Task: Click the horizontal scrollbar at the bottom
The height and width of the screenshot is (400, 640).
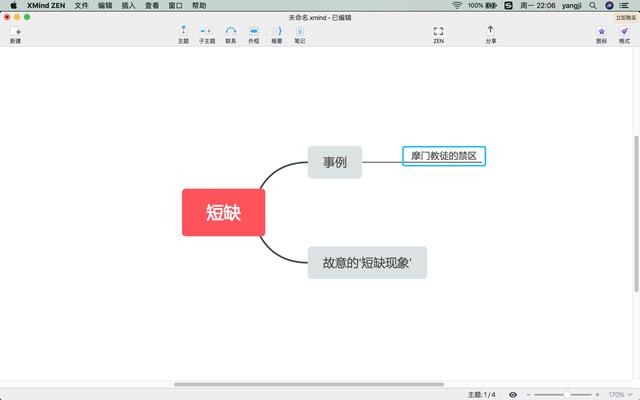Action: [309, 384]
